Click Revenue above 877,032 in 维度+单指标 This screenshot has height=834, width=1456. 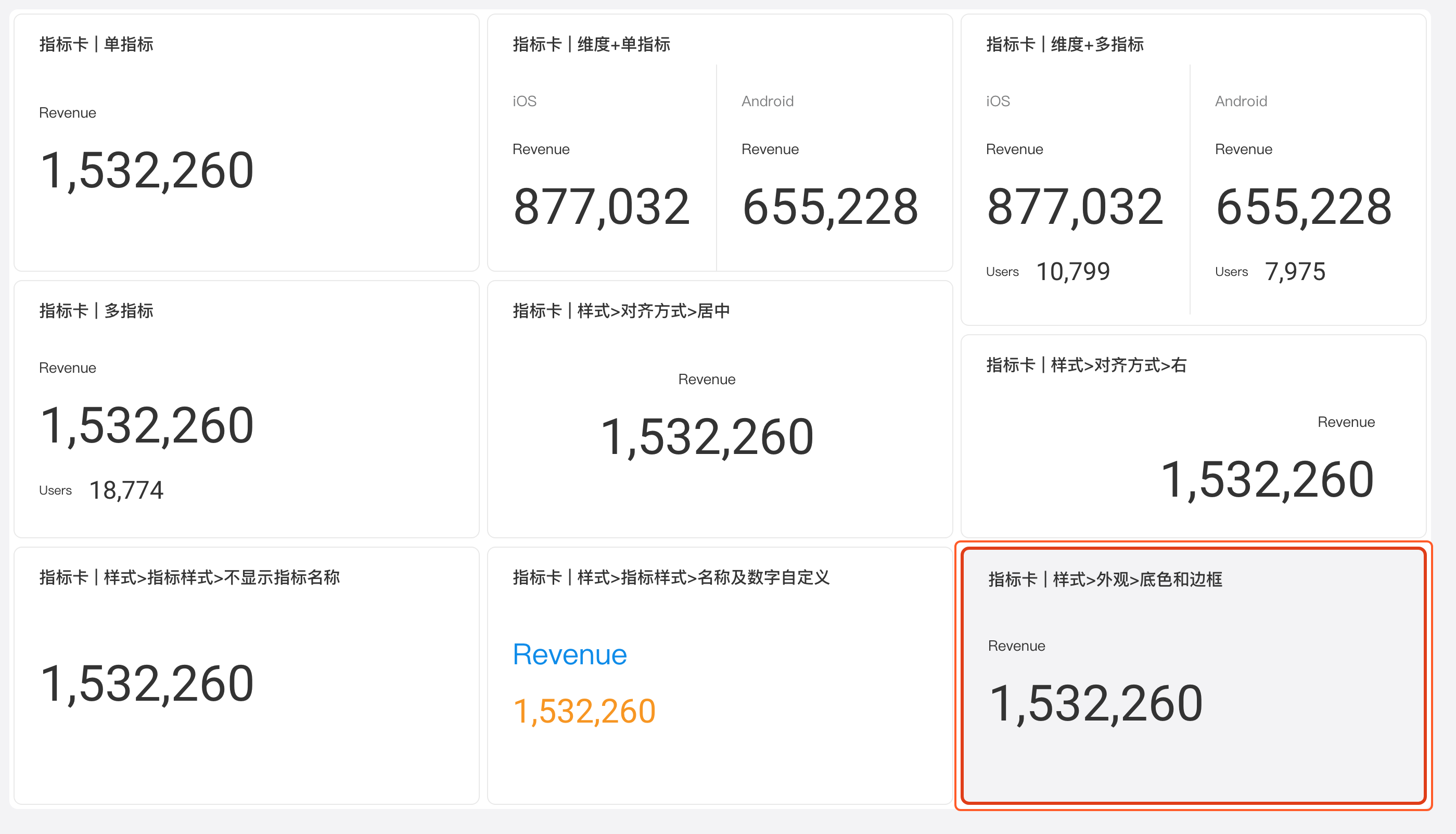point(541,149)
